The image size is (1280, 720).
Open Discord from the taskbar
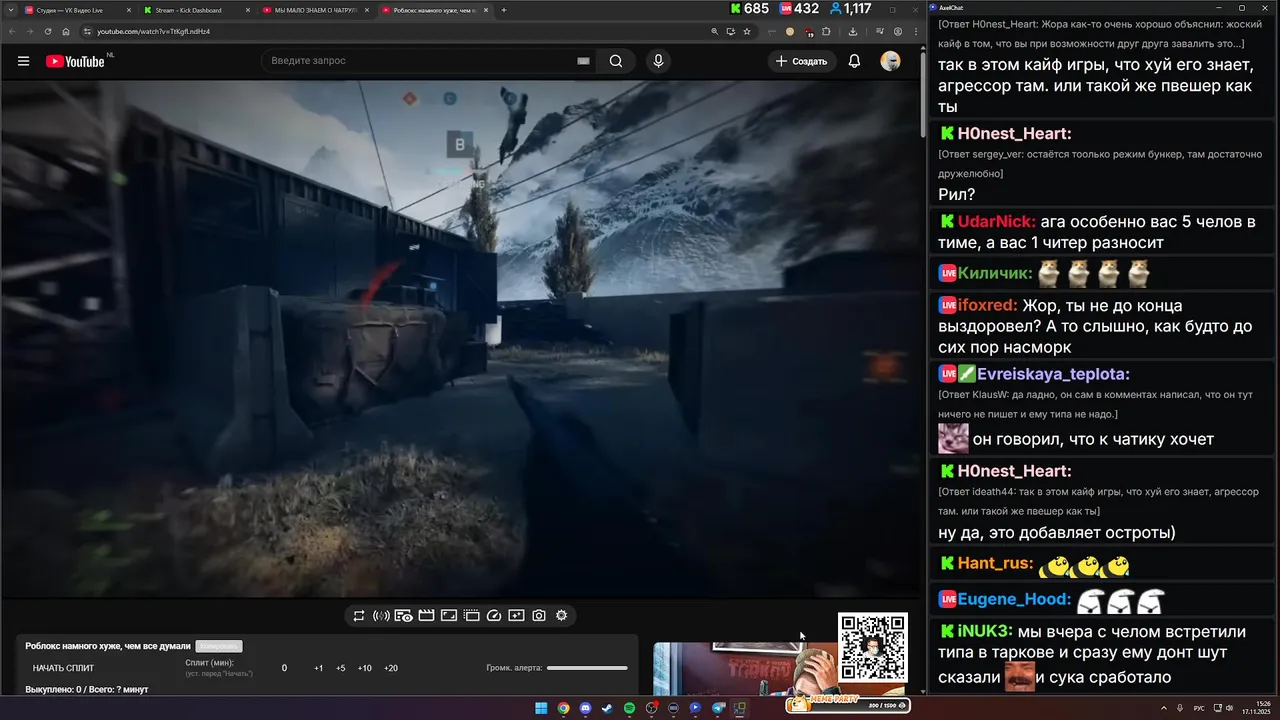(x=585, y=708)
